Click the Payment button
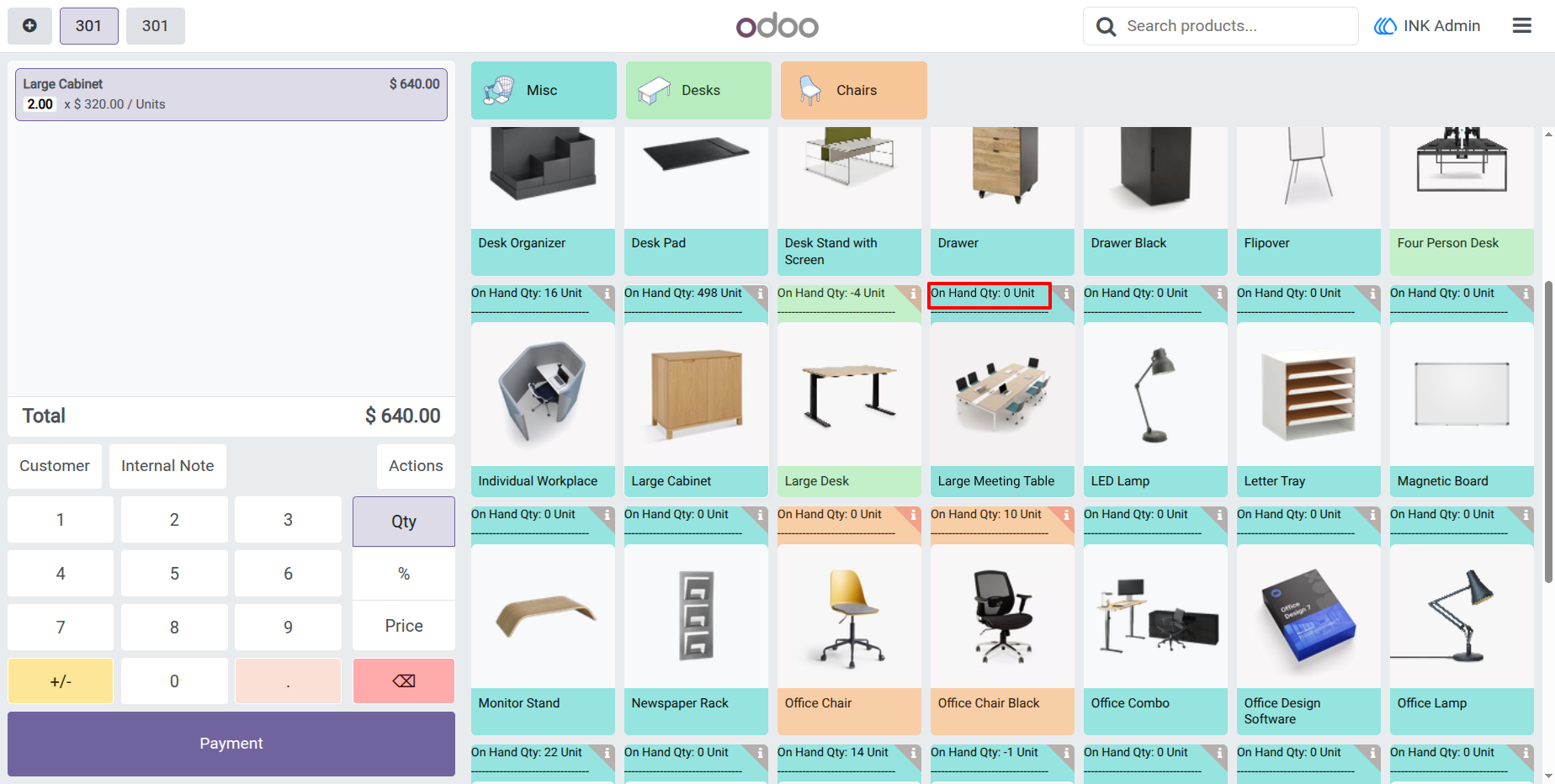The height and width of the screenshot is (784, 1555). (x=231, y=744)
